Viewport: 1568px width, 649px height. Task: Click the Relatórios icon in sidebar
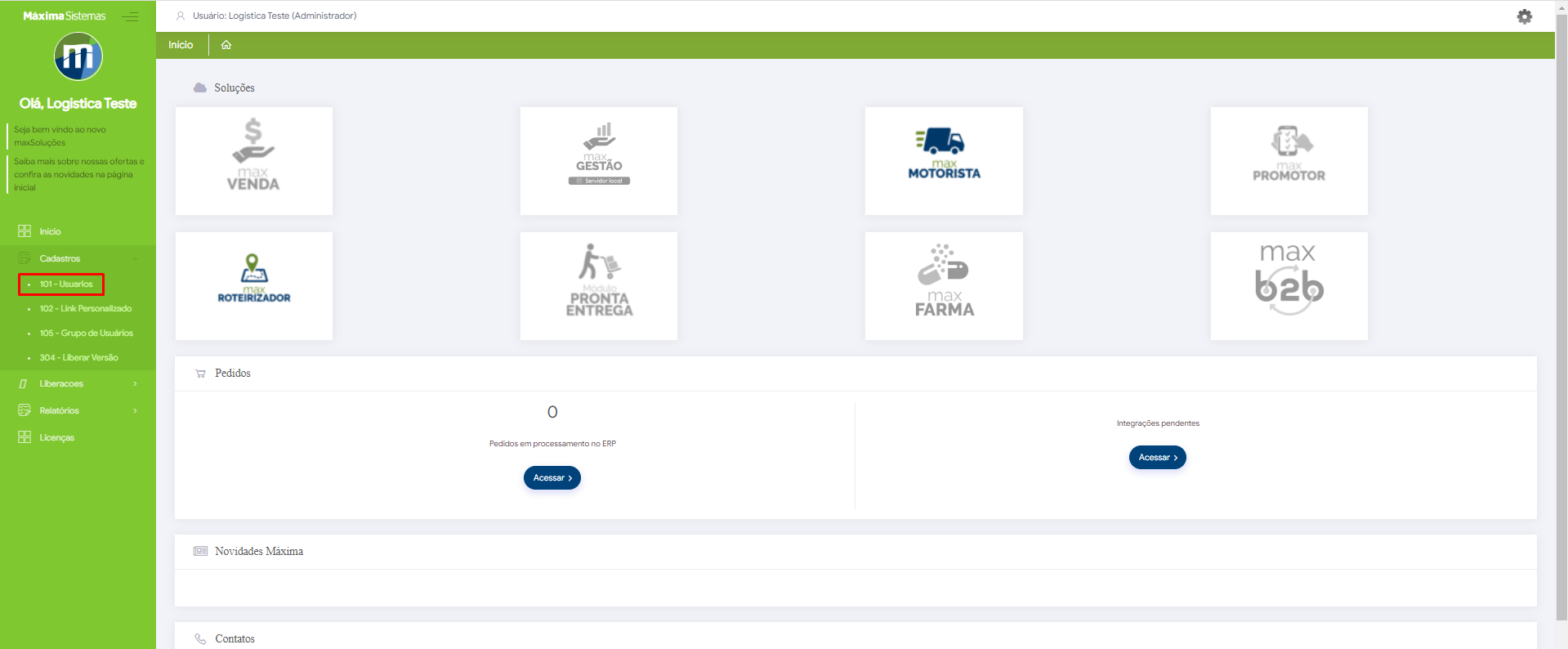(x=25, y=410)
